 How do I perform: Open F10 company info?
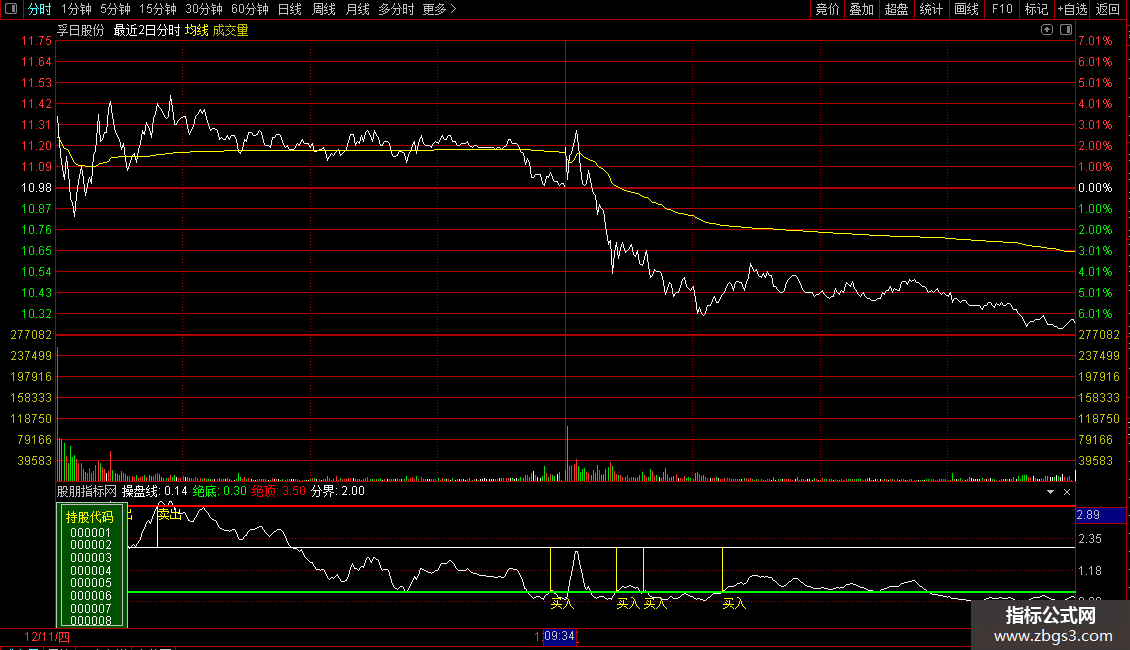click(1002, 9)
